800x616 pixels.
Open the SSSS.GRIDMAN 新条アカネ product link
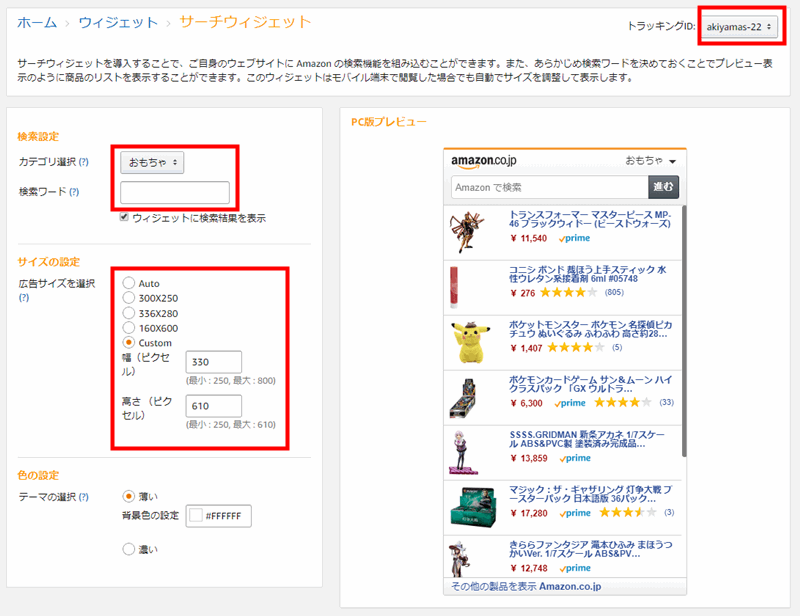pyautogui.click(x=587, y=439)
